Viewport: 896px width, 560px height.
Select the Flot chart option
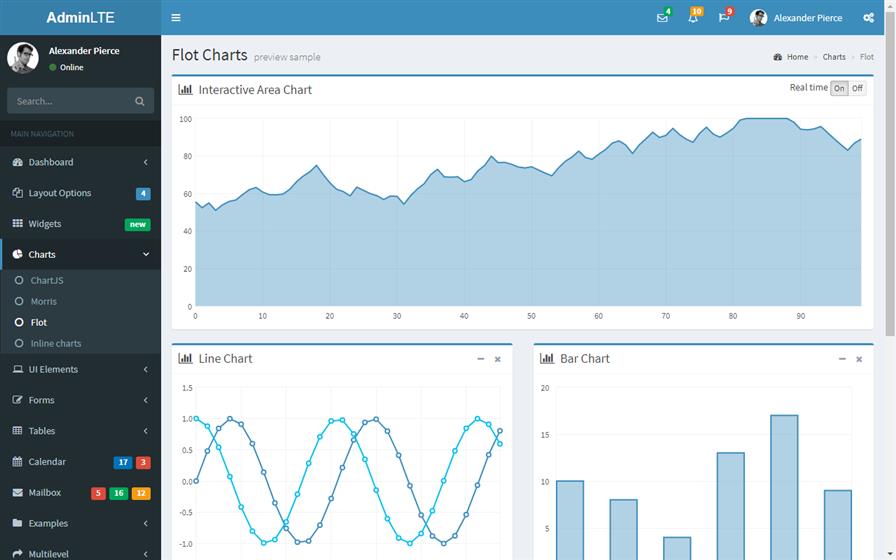39,322
